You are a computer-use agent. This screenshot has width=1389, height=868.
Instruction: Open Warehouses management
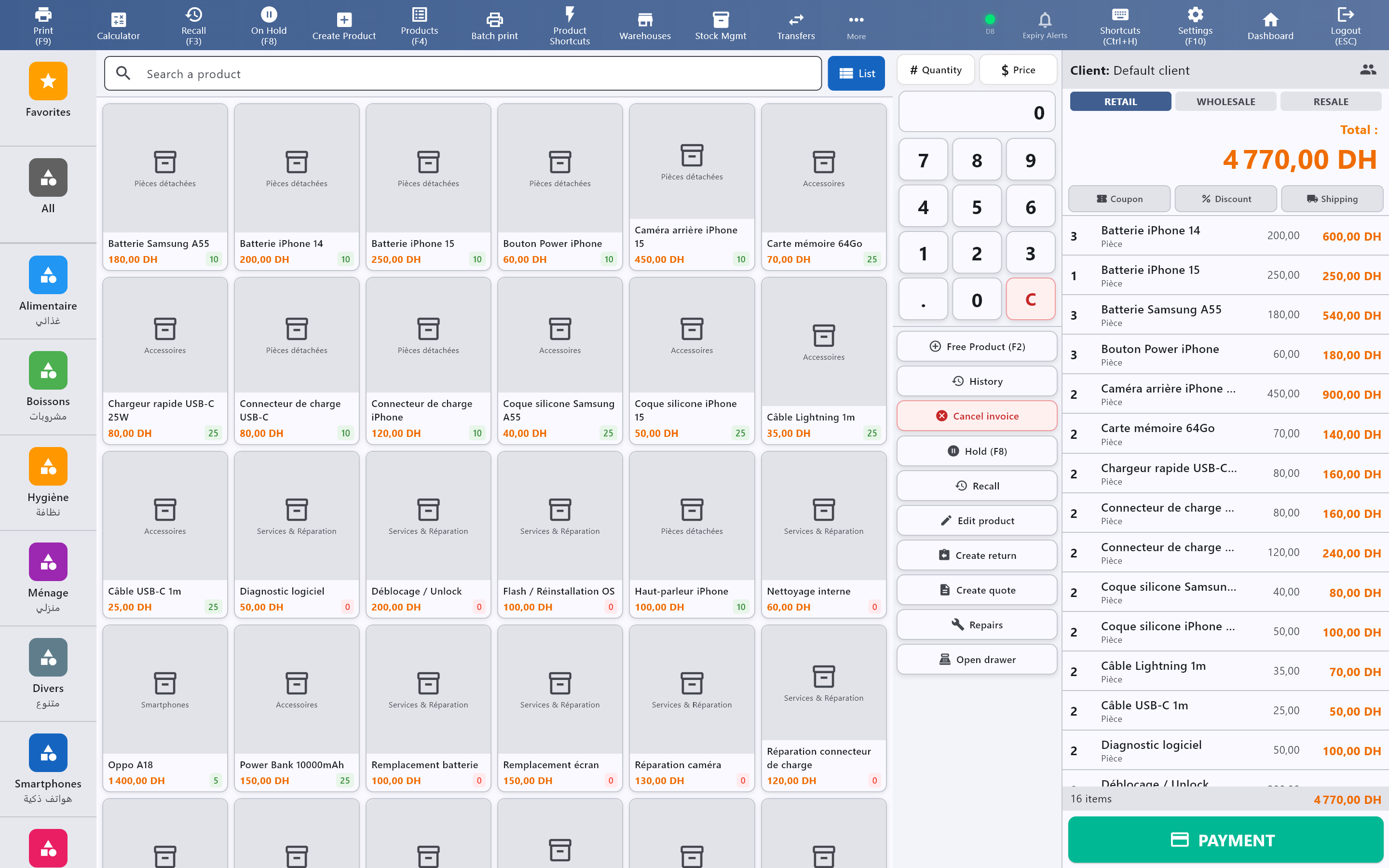(x=644, y=25)
